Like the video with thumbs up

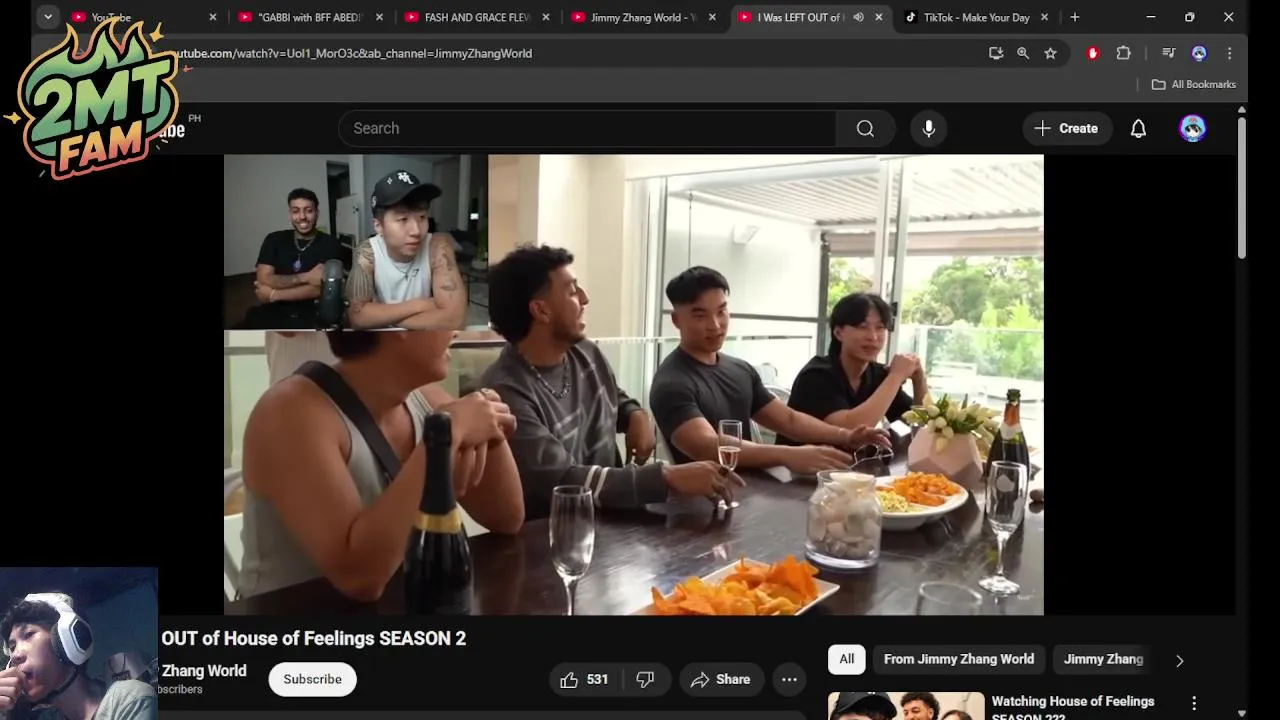coord(584,679)
